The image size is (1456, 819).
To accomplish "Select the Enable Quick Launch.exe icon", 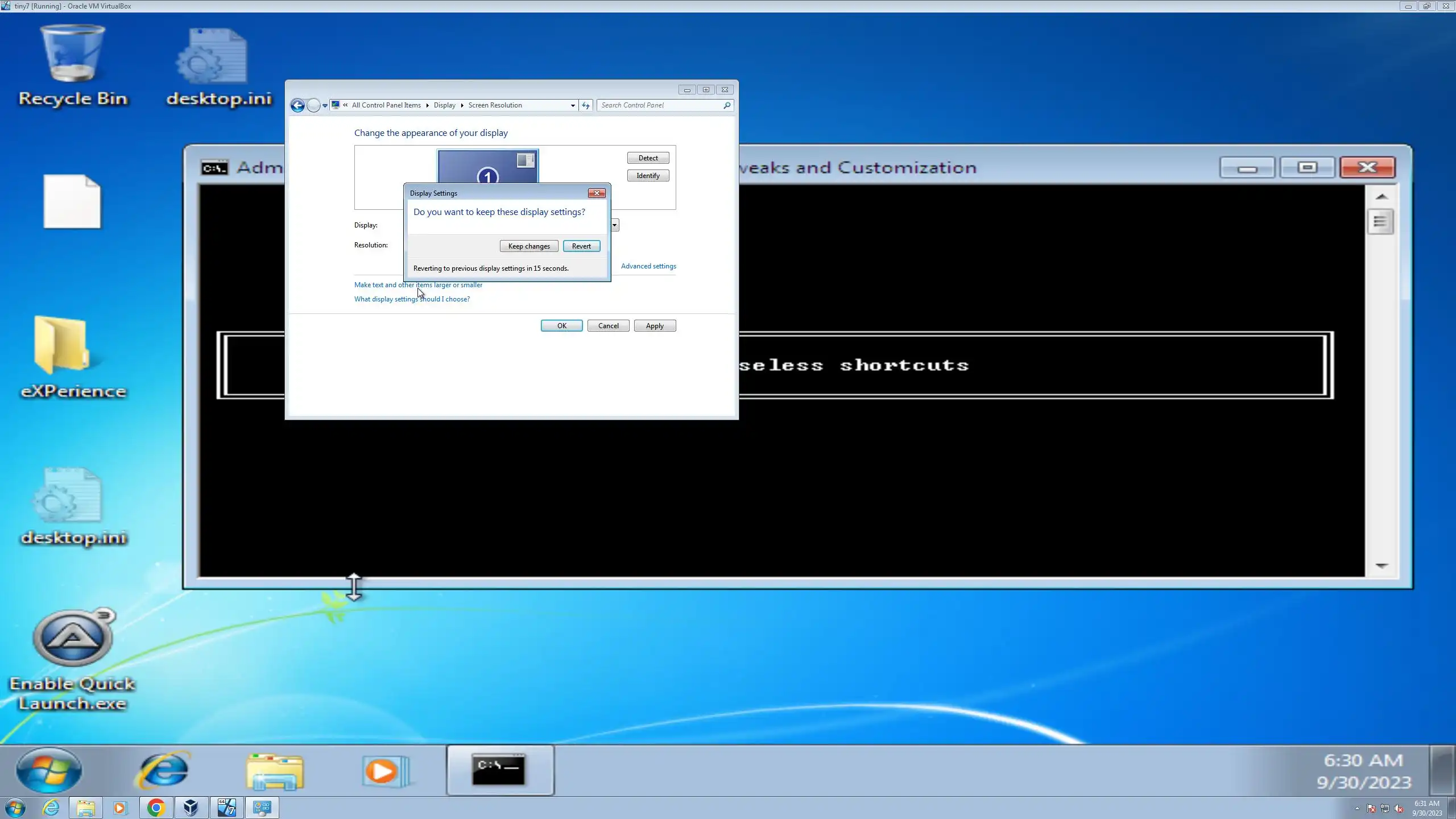I will click(x=72, y=660).
